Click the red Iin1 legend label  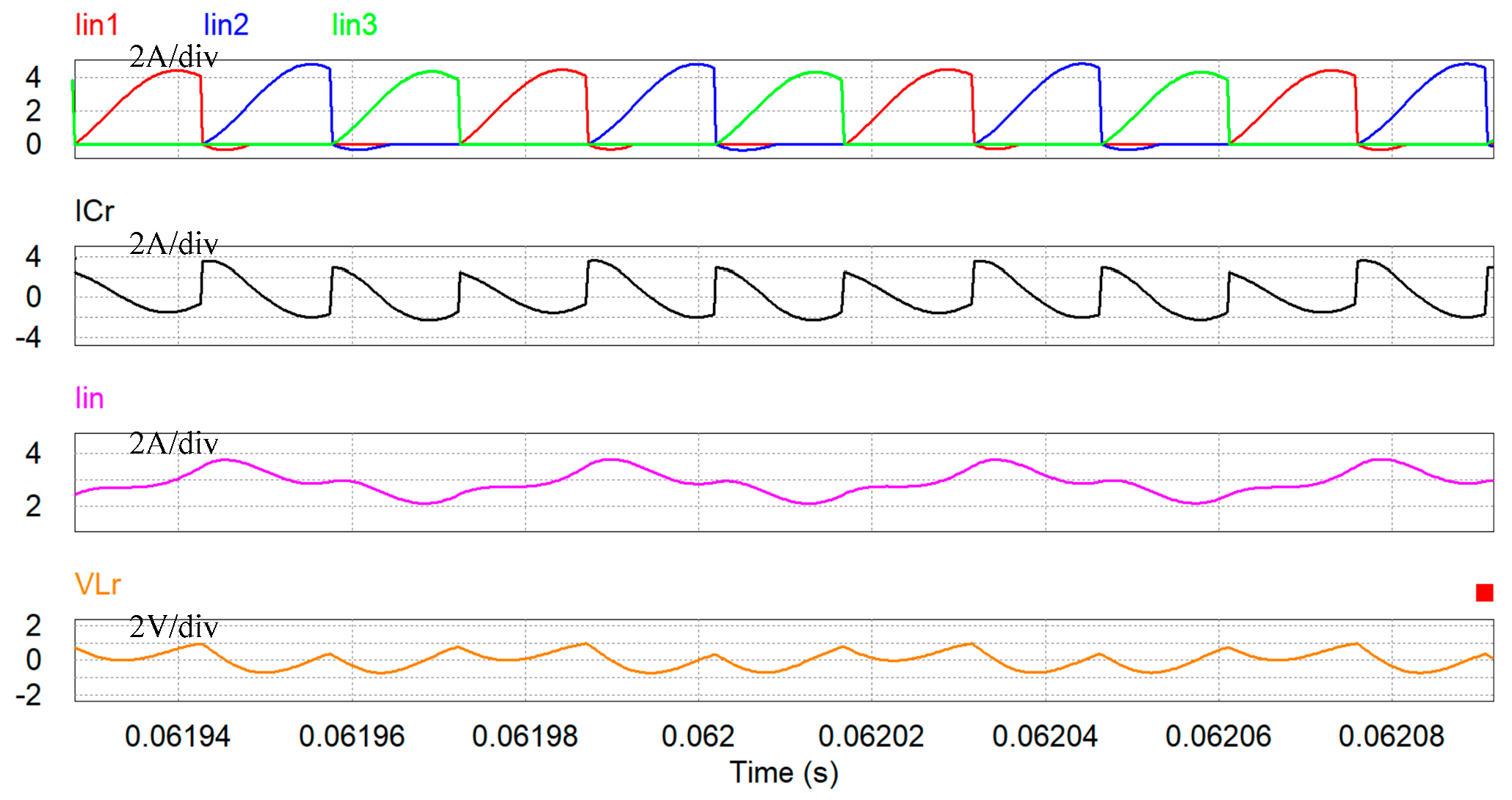[96, 26]
